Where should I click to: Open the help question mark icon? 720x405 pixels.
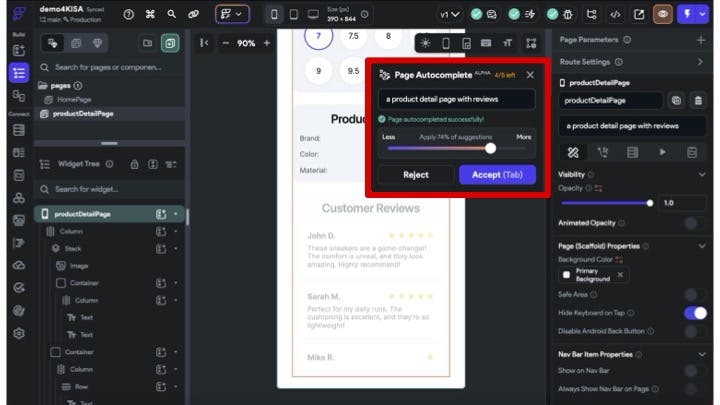click(x=129, y=14)
